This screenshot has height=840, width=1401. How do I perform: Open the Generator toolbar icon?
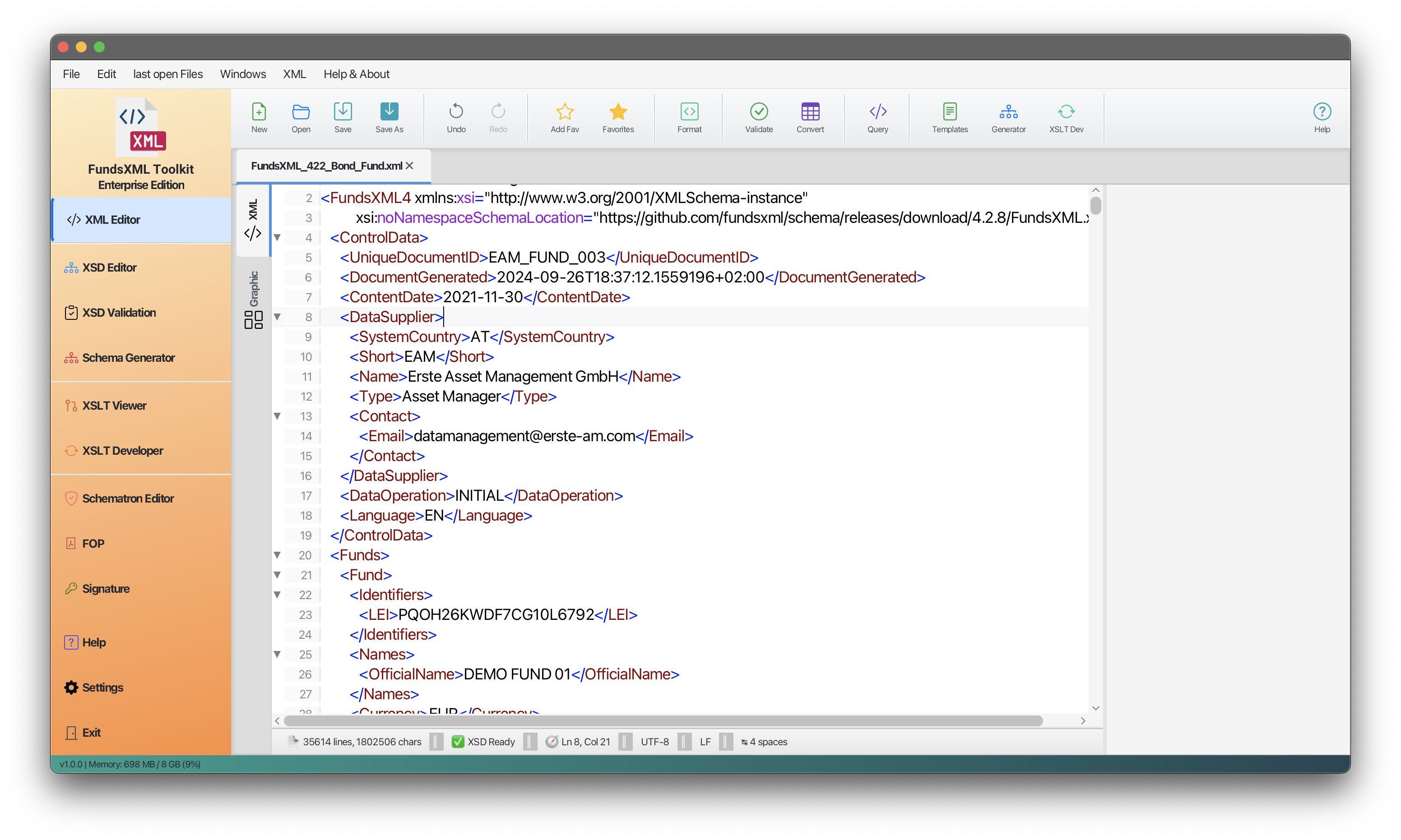1008,112
